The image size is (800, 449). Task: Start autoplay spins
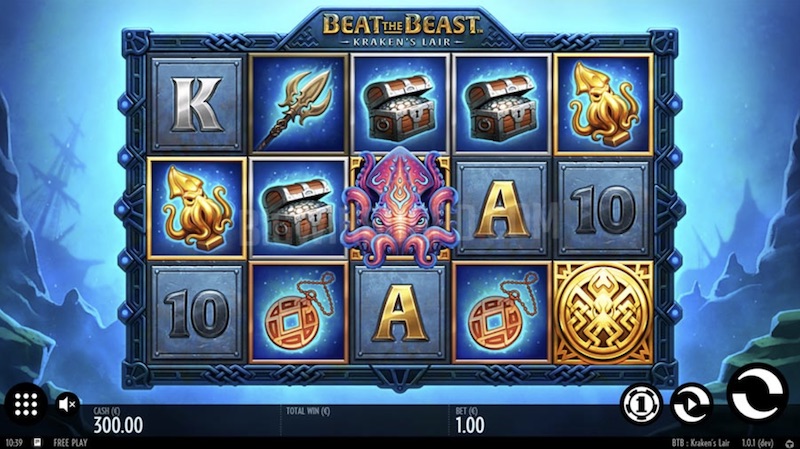(691, 404)
